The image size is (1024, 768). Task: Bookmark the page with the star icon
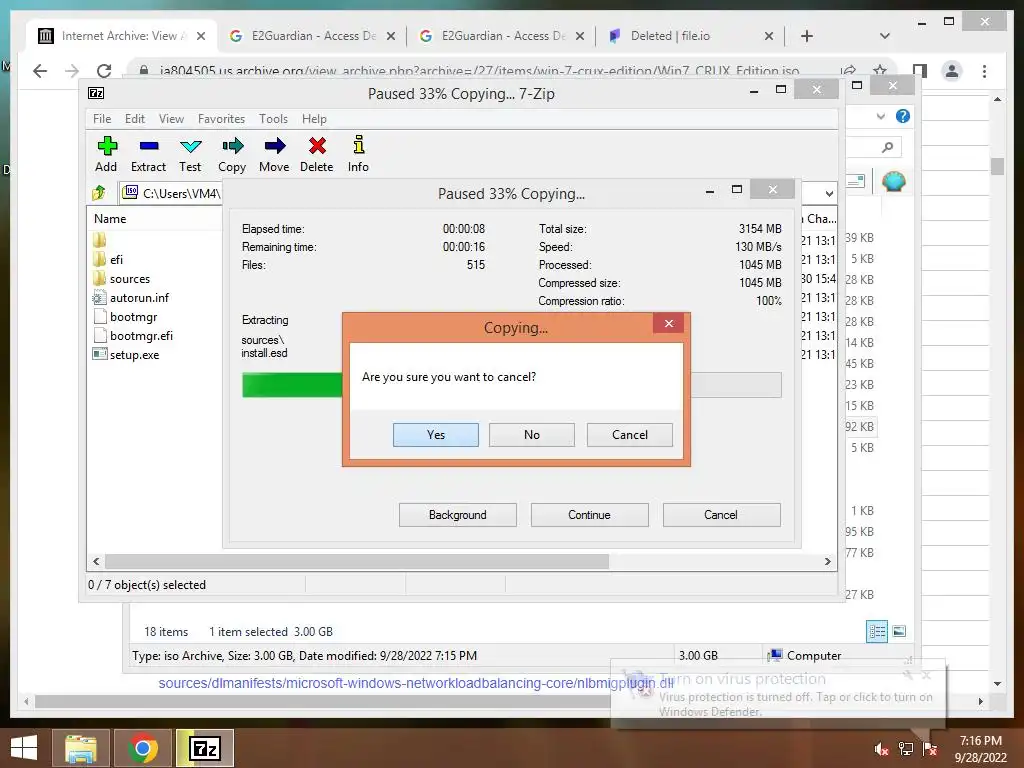pyautogui.click(x=880, y=70)
